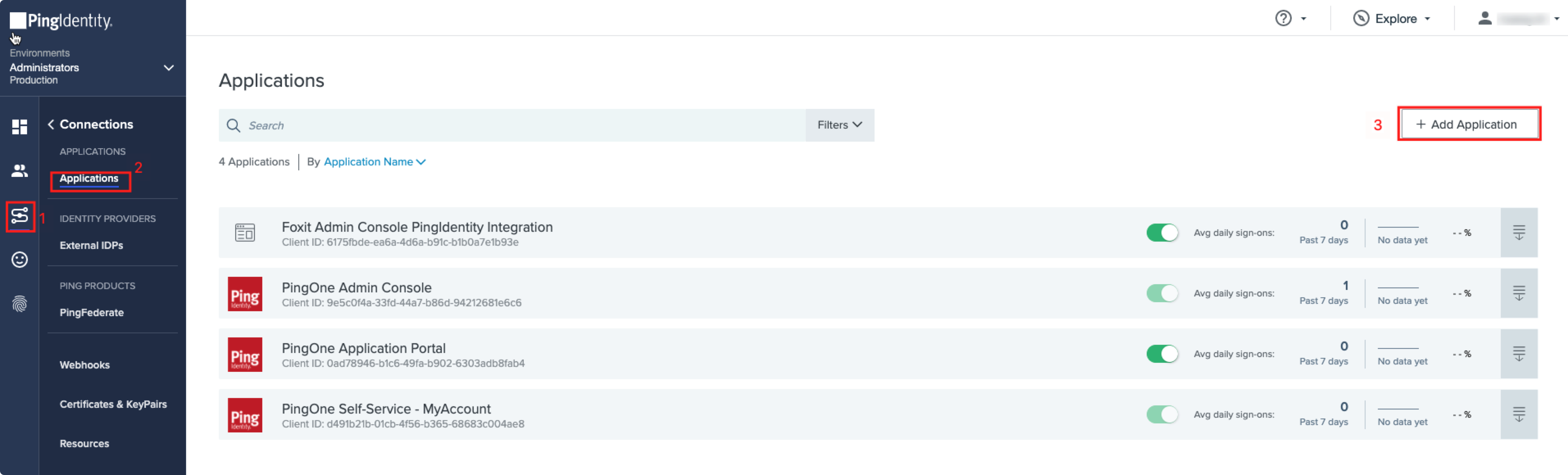Click the Connections menu heading

(x=96, y=124)
